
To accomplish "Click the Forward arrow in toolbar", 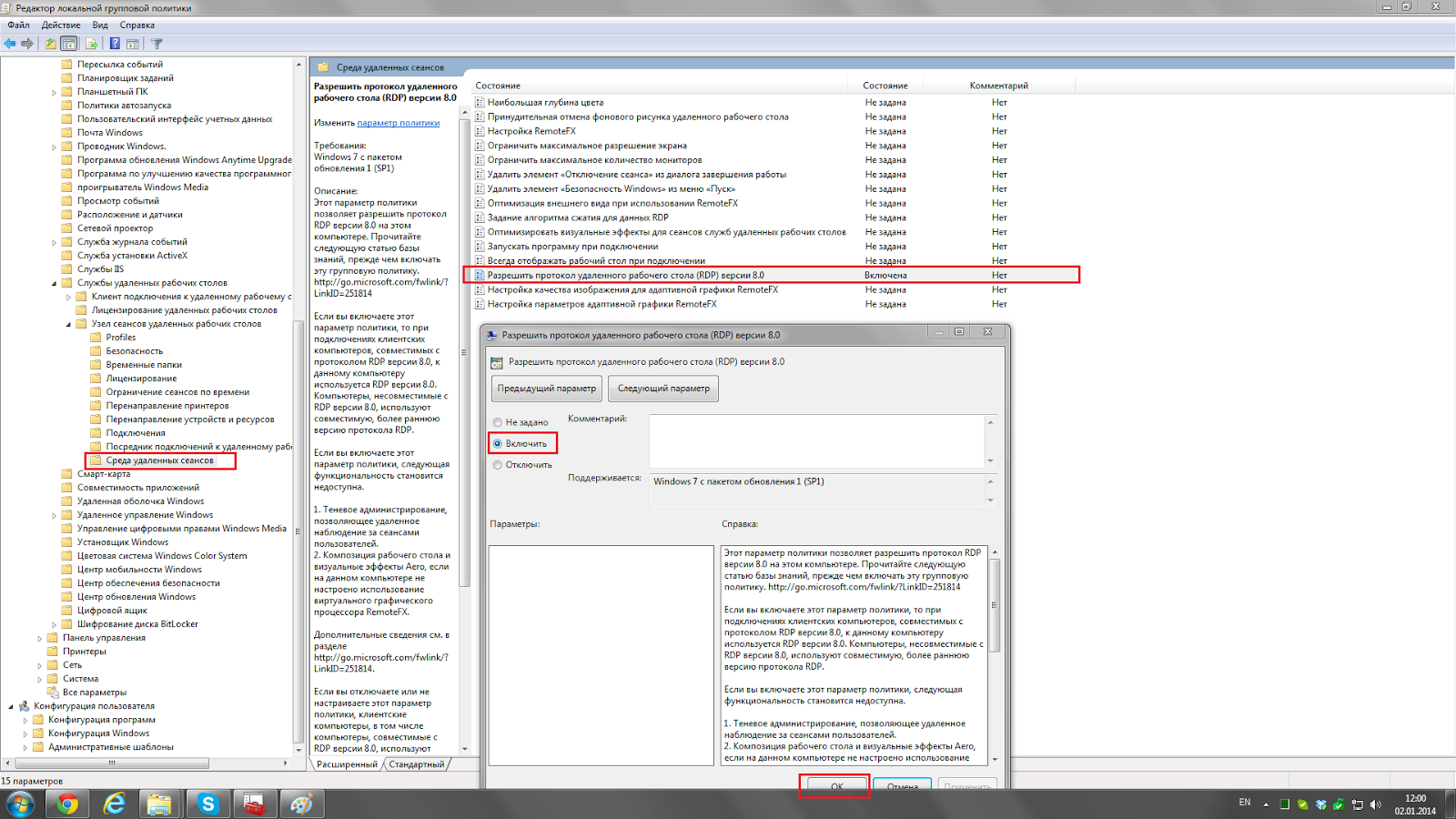I will pos(27,44).
